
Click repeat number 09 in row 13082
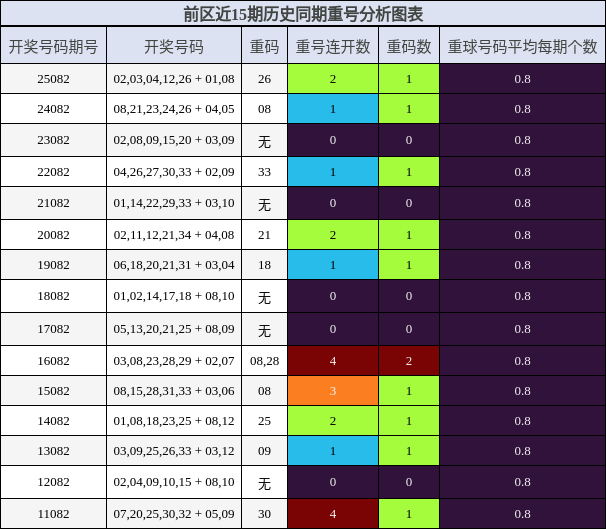[x=264, y=451]
